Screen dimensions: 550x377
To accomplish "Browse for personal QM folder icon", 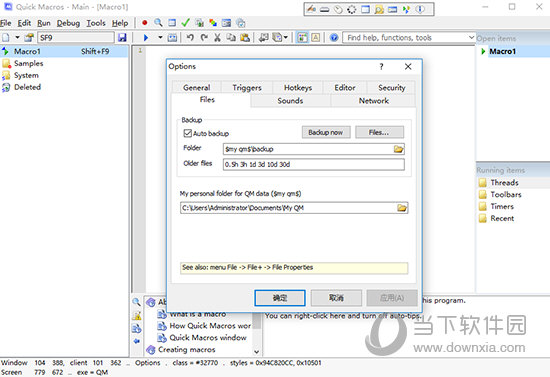I will click(402, 208).
